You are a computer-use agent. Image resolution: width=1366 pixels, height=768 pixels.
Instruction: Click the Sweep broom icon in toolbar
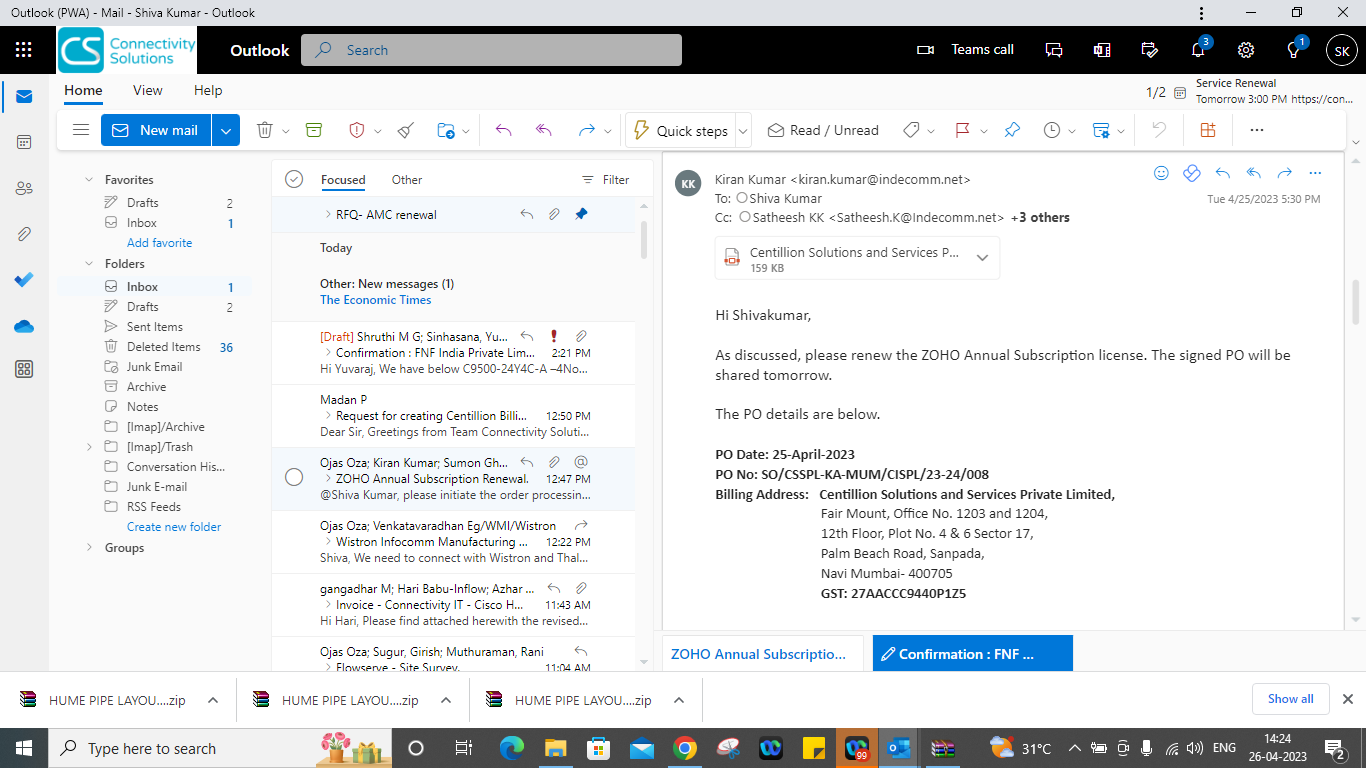tap(405, 130)
